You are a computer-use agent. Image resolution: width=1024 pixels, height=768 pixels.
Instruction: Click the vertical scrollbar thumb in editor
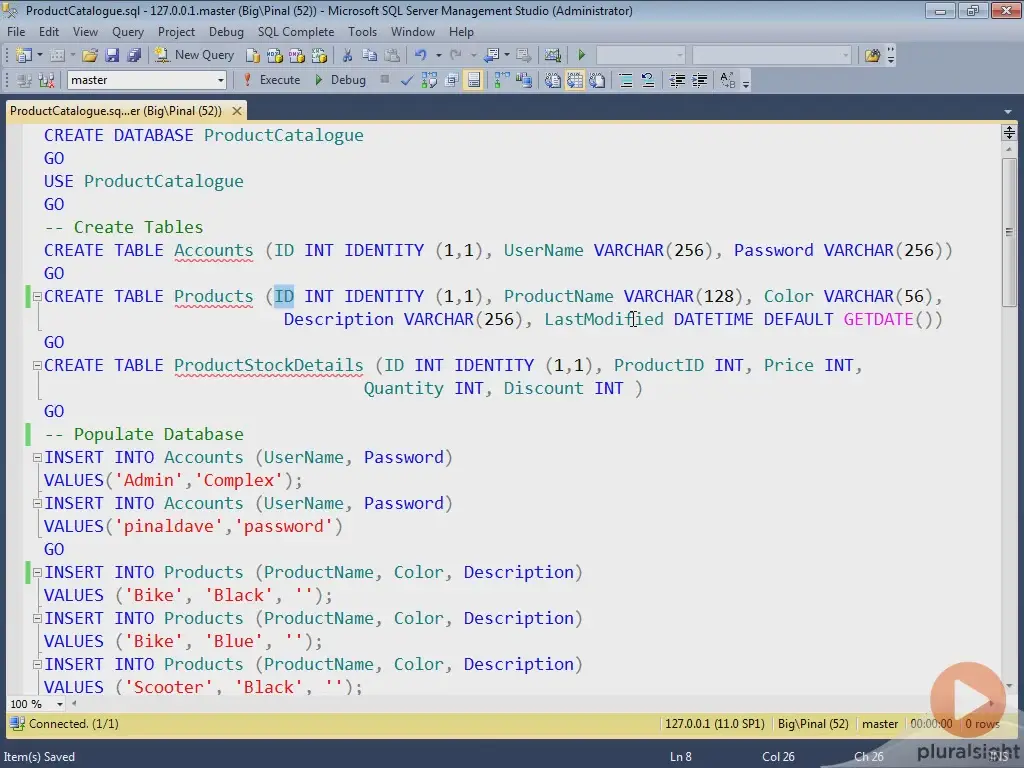coord(1009,232)
